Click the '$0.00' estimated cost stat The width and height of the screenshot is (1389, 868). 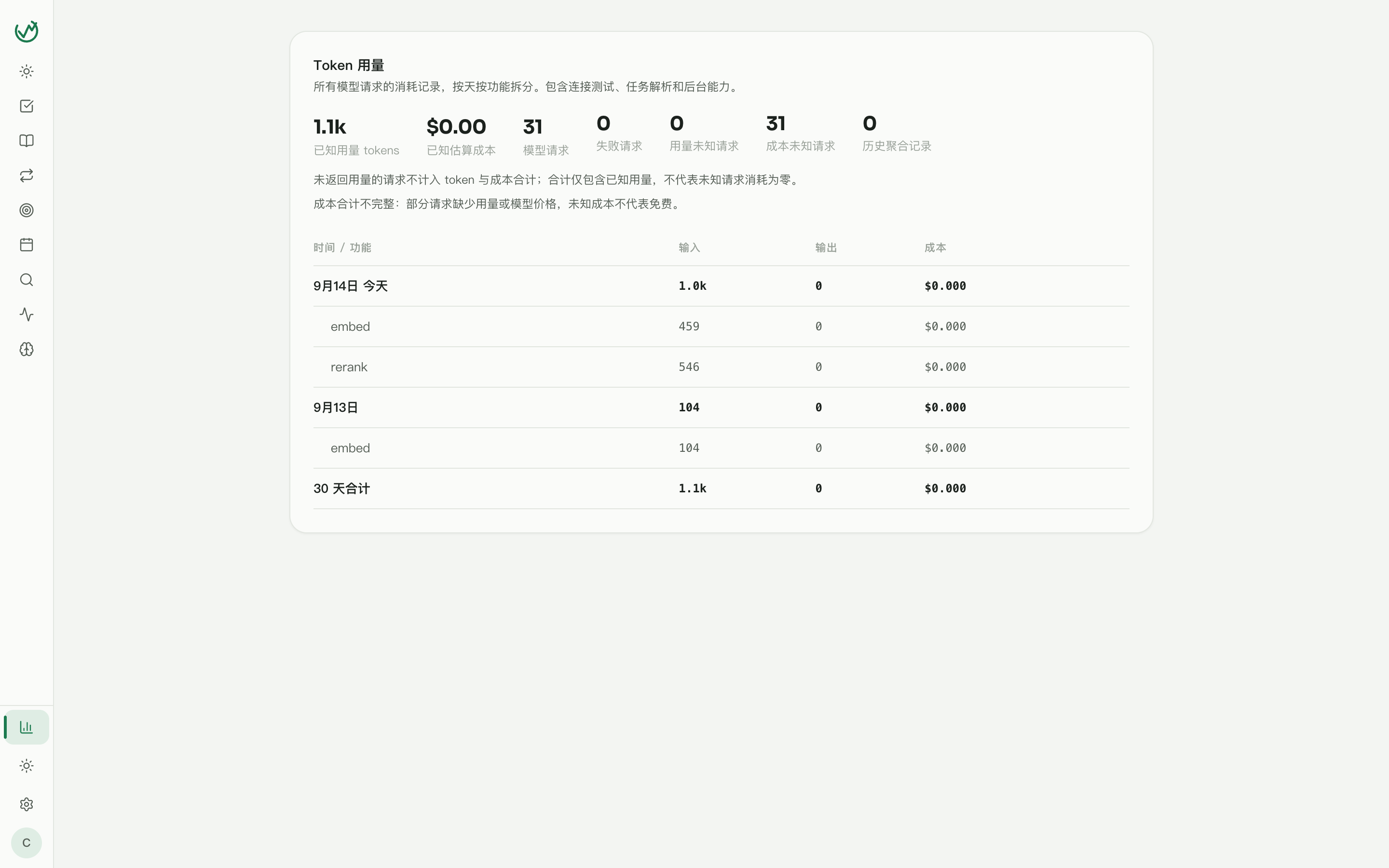tap(456, 127)
